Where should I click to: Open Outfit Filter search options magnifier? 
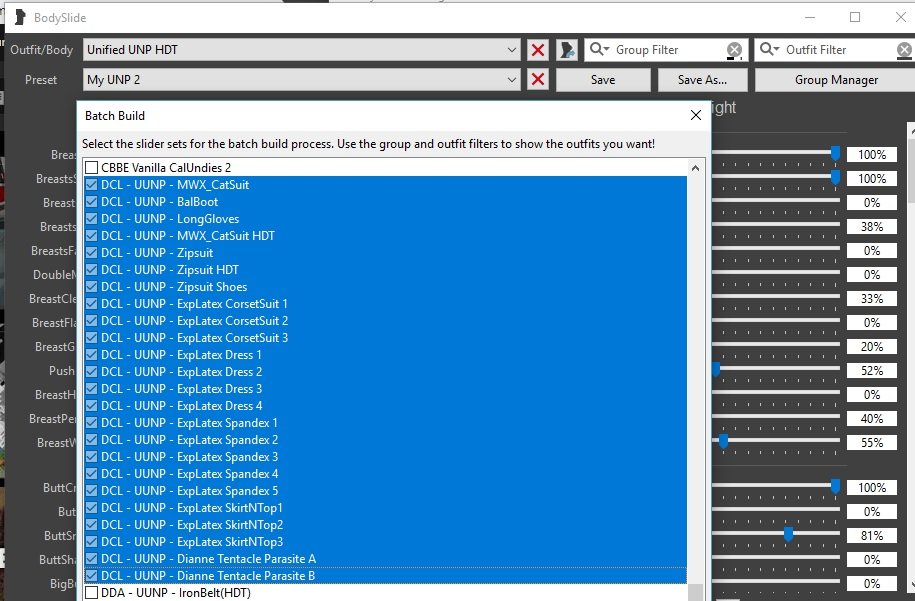click(769, 49)
